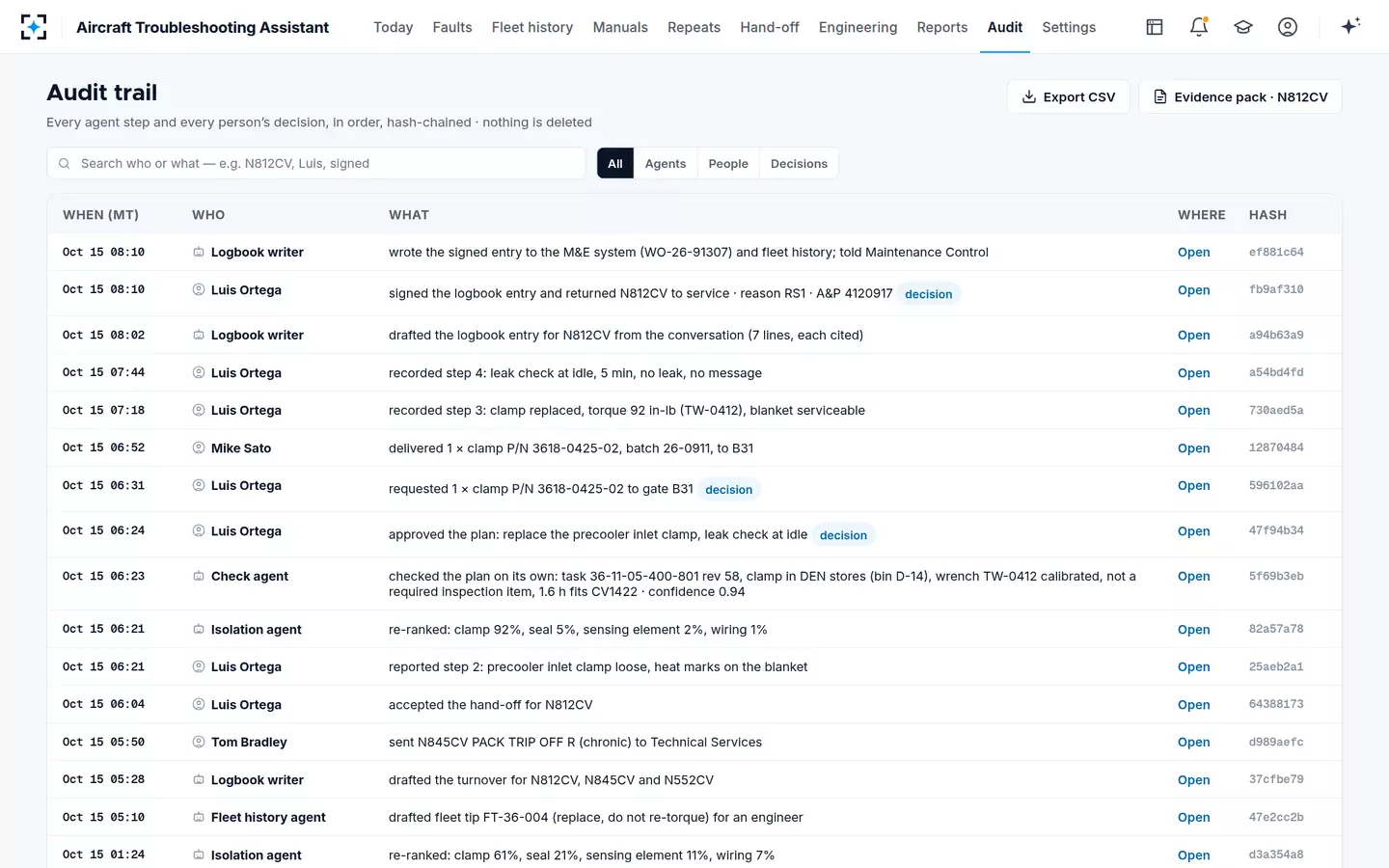Switch to the Hand-off tab
Viewport: 1389px width, 868px height.
tap(770, 27)
